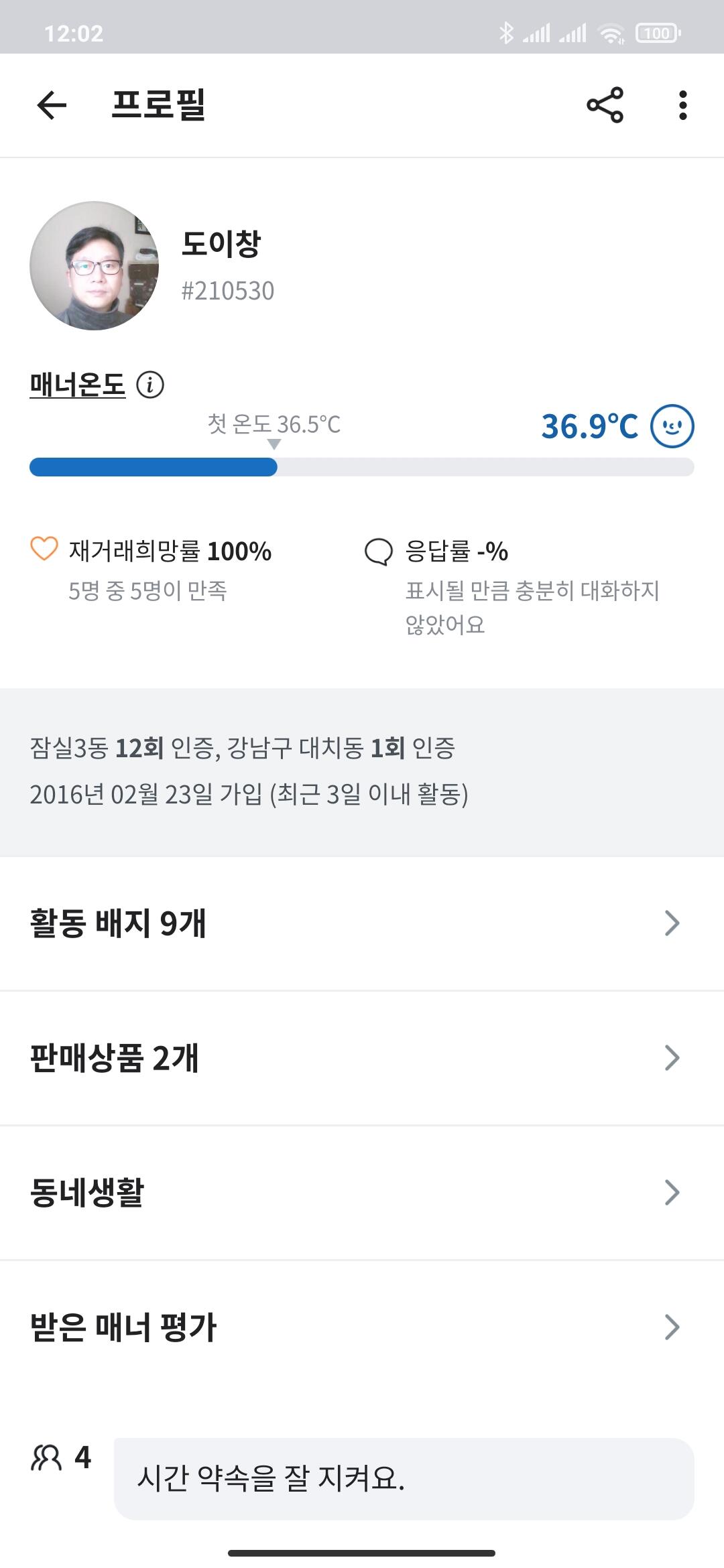Open the 판매상품 2개 row
The image size is (724, 1568).
point(115,1058)
